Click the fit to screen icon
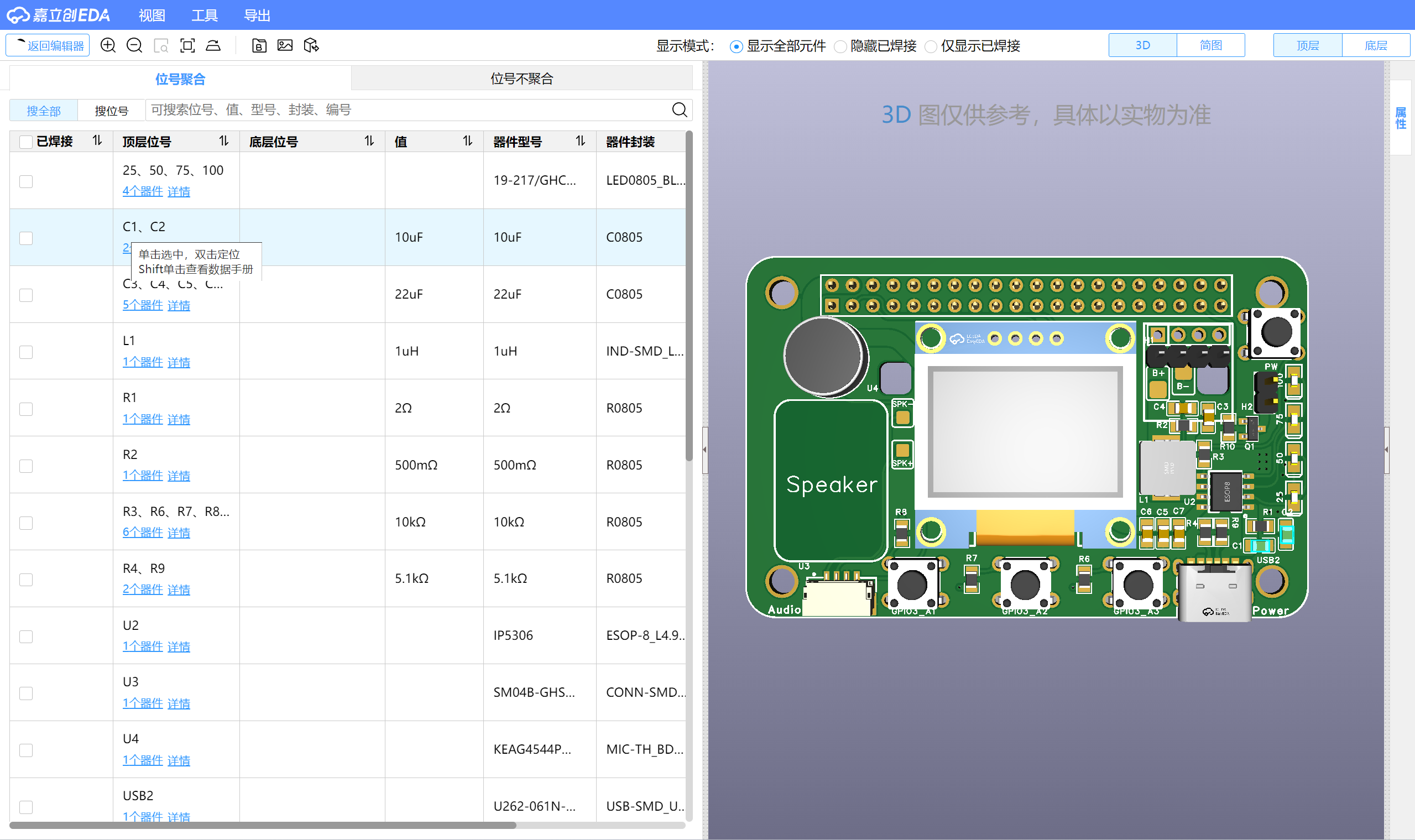The height and width of the screenshot is (840, 1415). pos(187,45)
